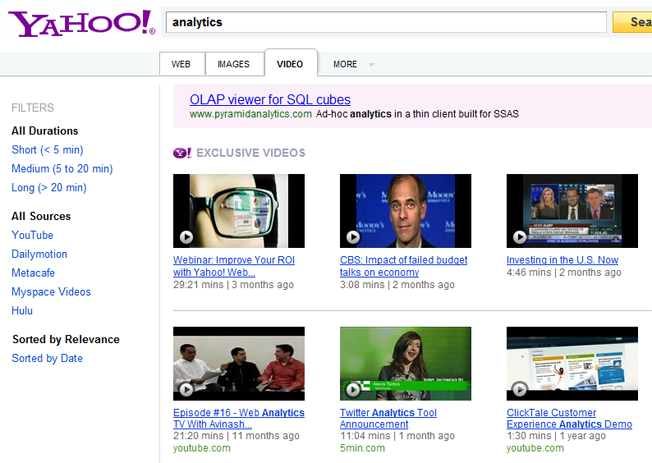Image resolution: width=652 pixels, height=463 pixels.
Task: Filter sources by Metacafe
Action: coord(33,273)
